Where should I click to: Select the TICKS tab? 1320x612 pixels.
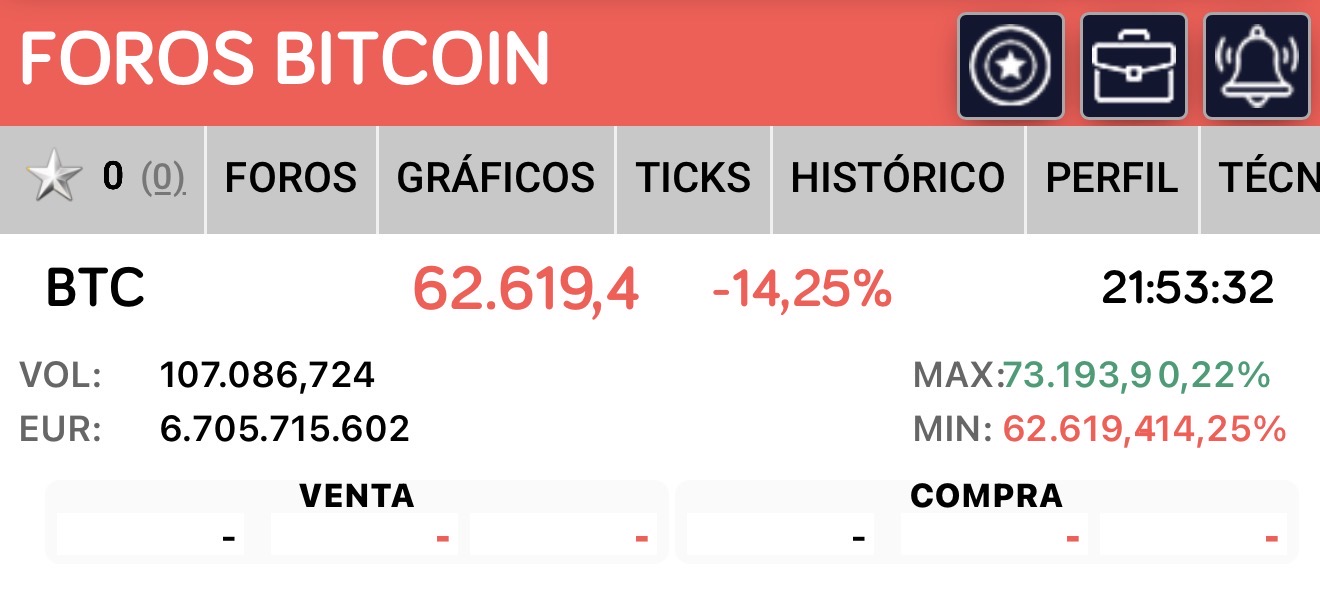[x=693, y=178]
